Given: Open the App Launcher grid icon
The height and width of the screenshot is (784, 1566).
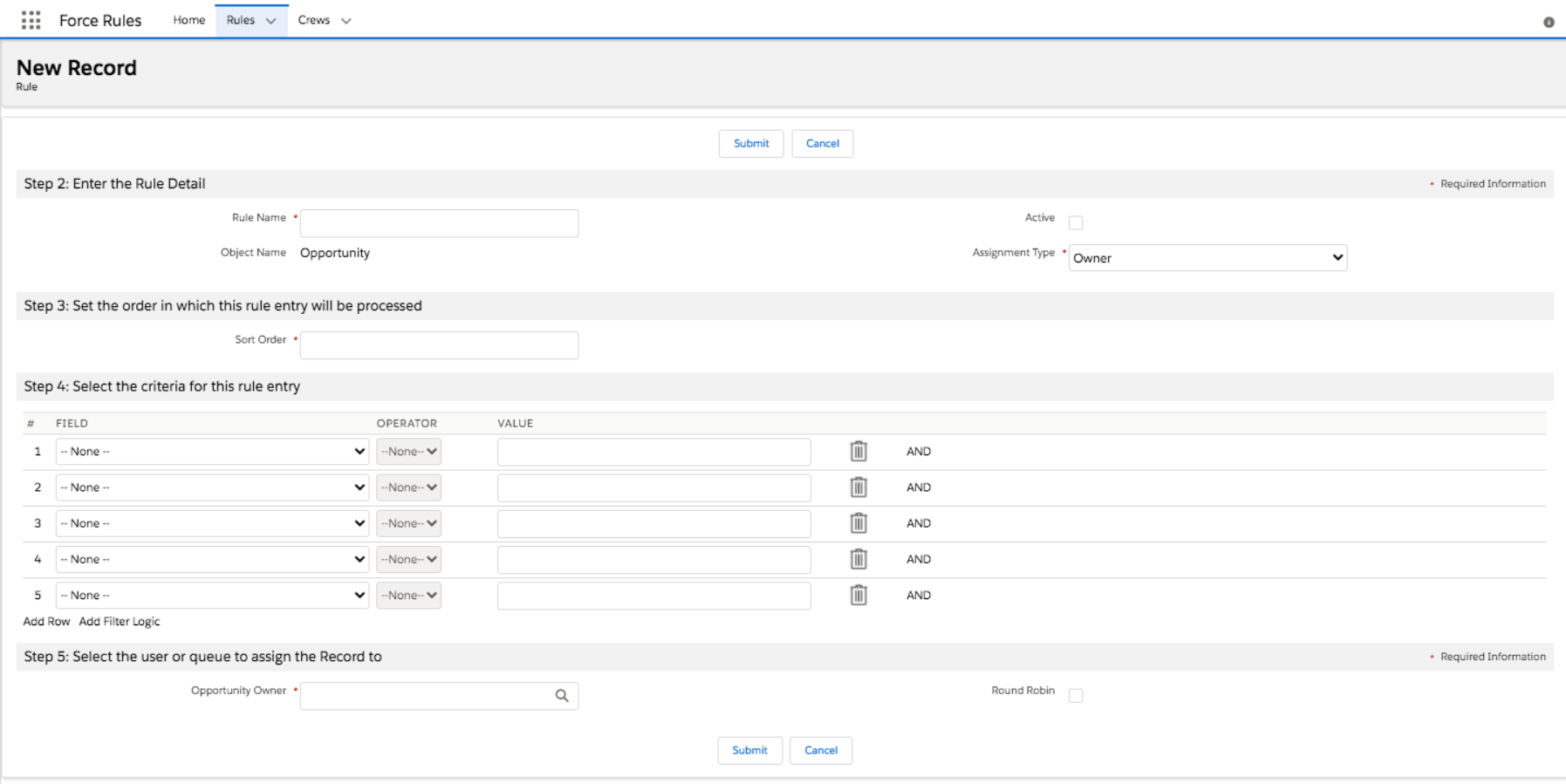Looking at the screenshot, I should pyautogui.click(x=31, y=20).
